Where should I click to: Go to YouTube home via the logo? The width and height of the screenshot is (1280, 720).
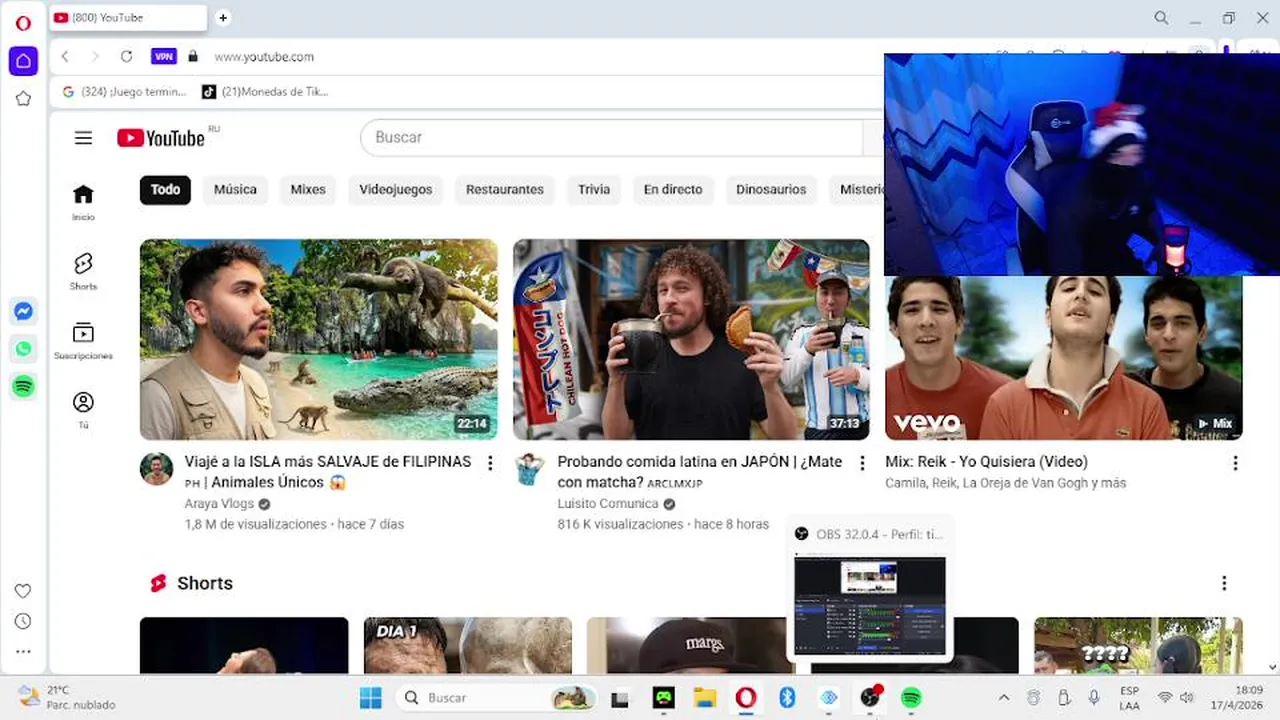pyautogui.click(x=162, y=138)
